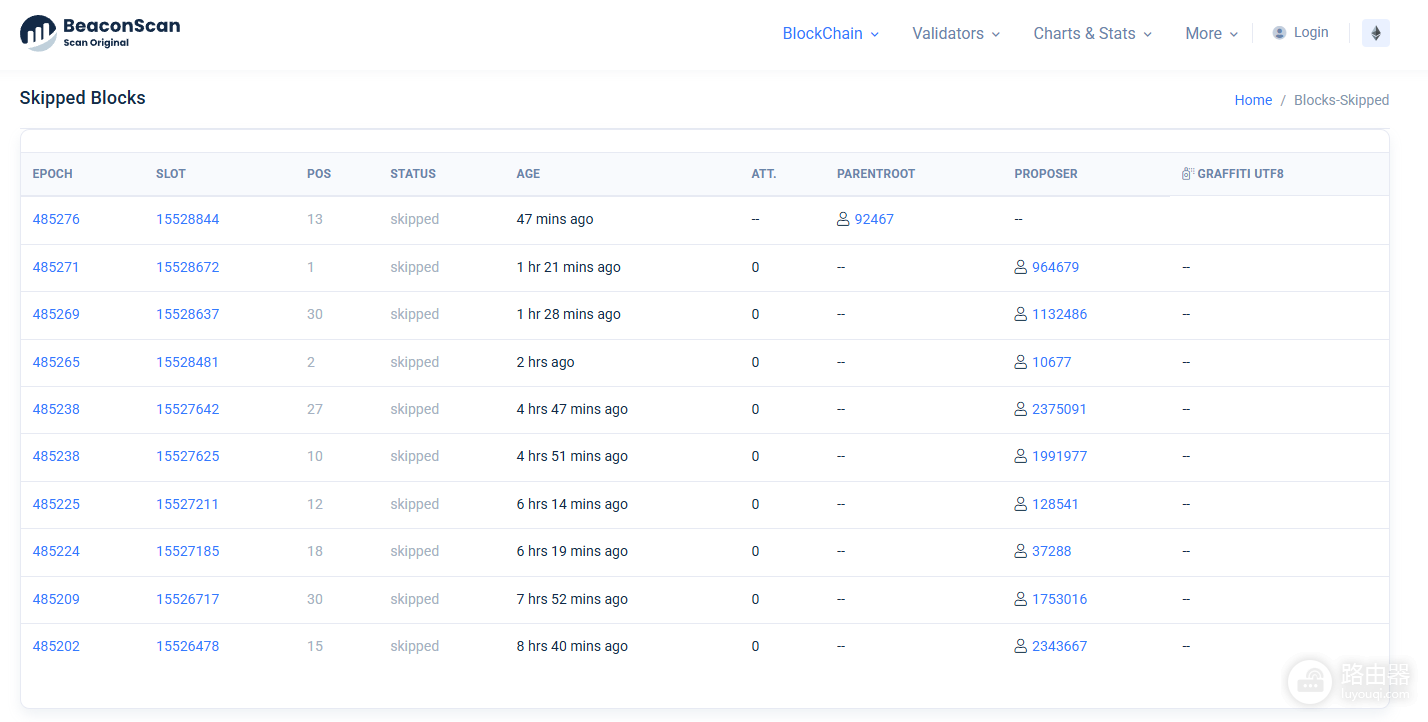Click the proposer icon beside 128541
Screen dimensions: 1428x722
[x=1021, y=504]
